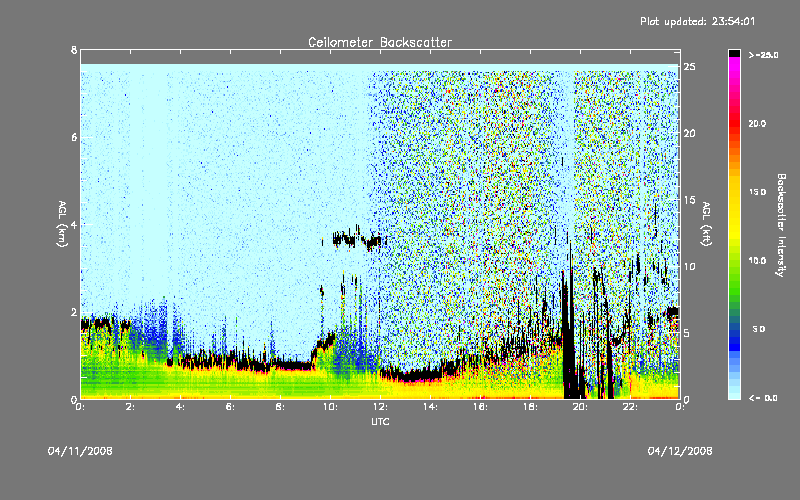The height and width of the screenshot is (500, 800).
Task: Click the "12:" UTC hour tick
Action: pyautogui.click(x=380, y=407)
